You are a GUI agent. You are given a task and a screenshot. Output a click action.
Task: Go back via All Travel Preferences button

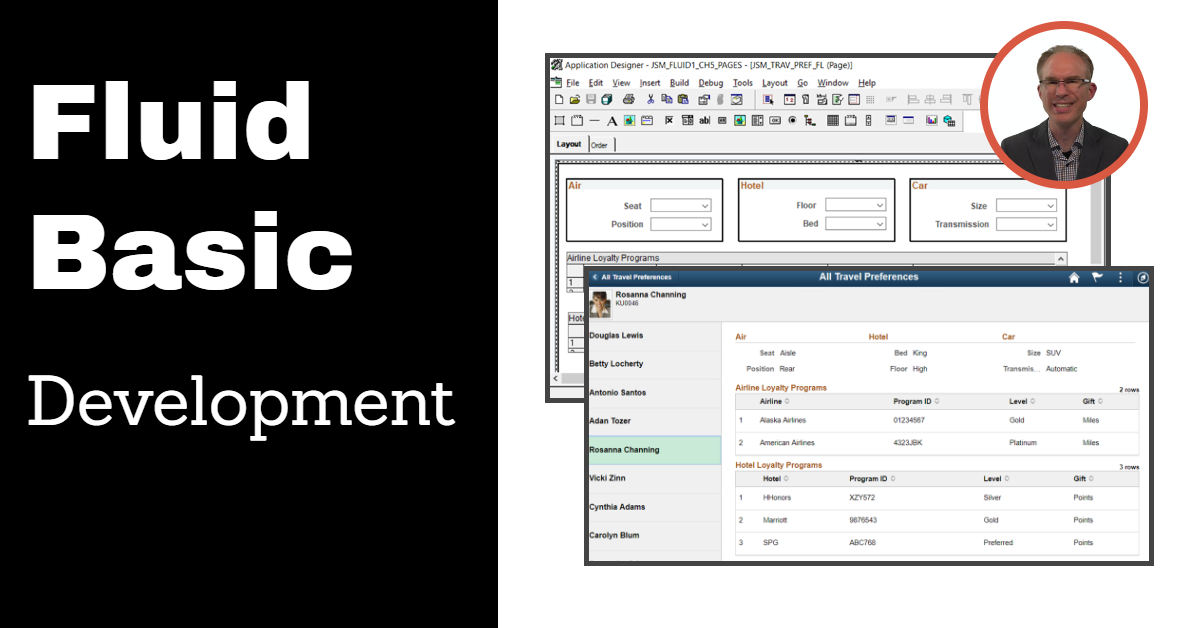coord(631,277)
